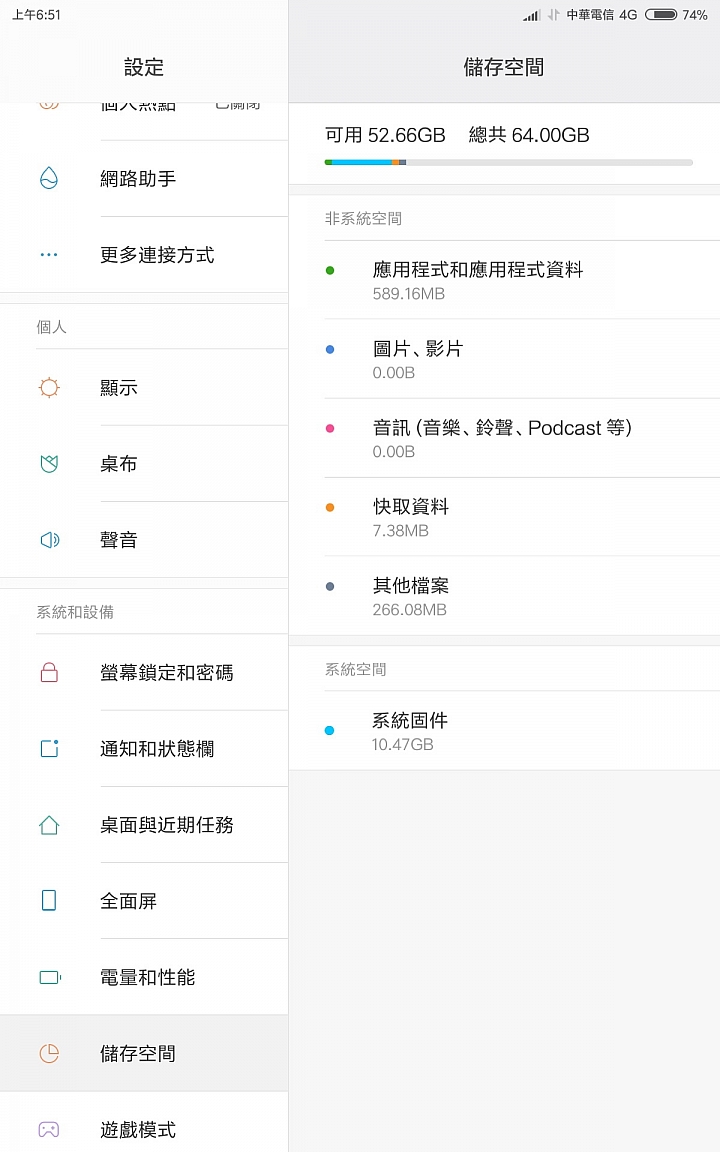
Task: Tap the sun icon beside 顯示
Action: pyautogui.click(x=49, y=388)
